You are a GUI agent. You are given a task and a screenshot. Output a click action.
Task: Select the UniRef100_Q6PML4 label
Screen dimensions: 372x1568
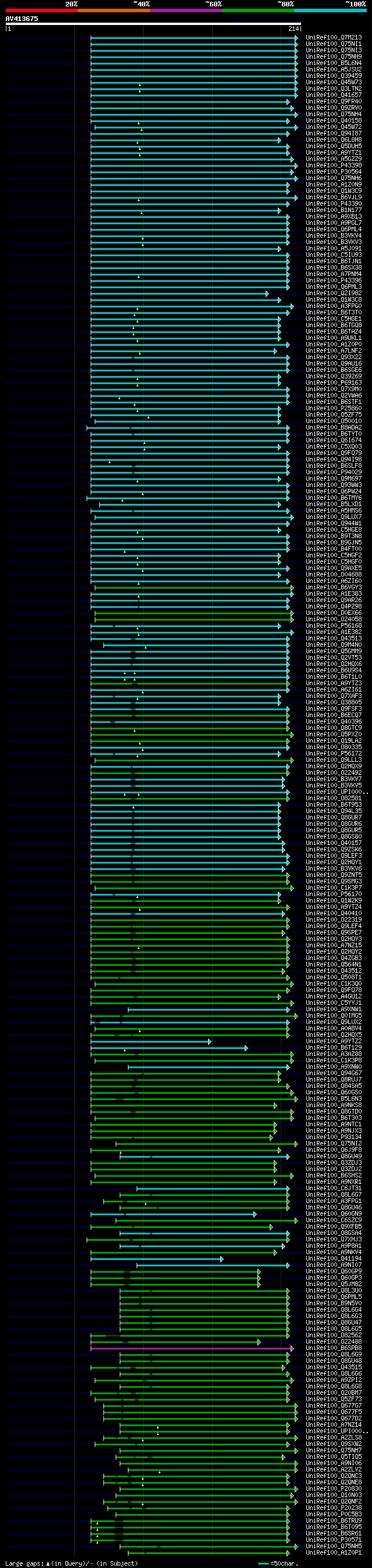click(334, 230)
